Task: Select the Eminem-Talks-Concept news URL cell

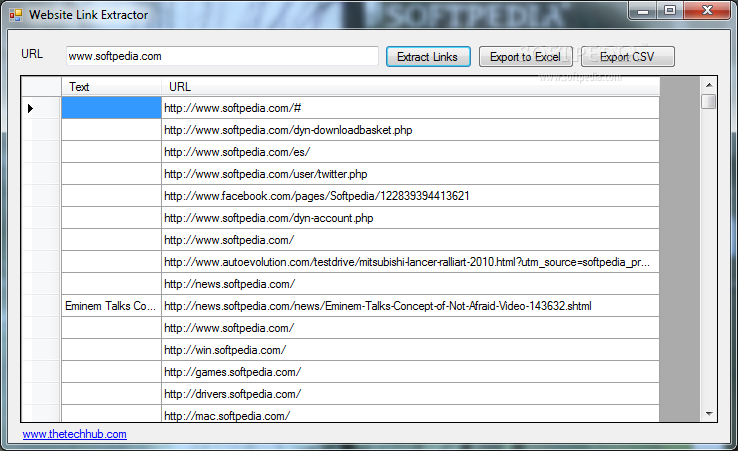Action: click(410, 306)
